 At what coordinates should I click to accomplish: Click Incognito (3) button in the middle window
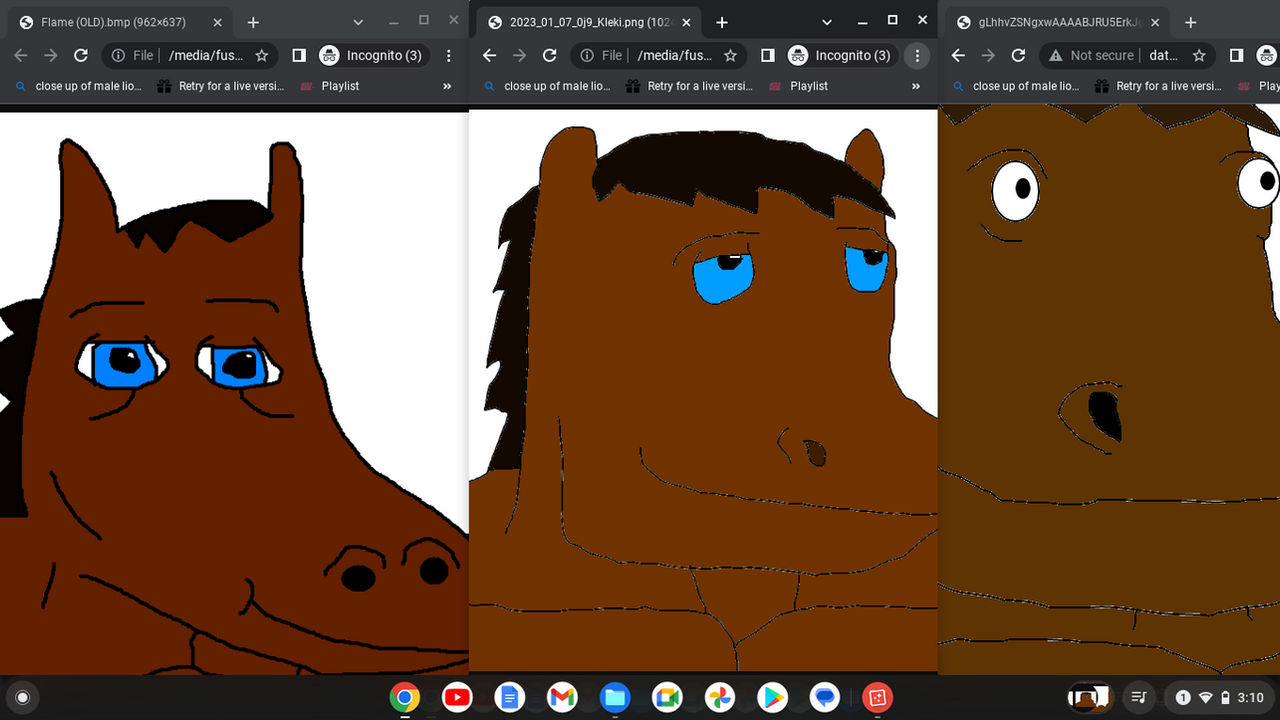[x=841, y=56]
